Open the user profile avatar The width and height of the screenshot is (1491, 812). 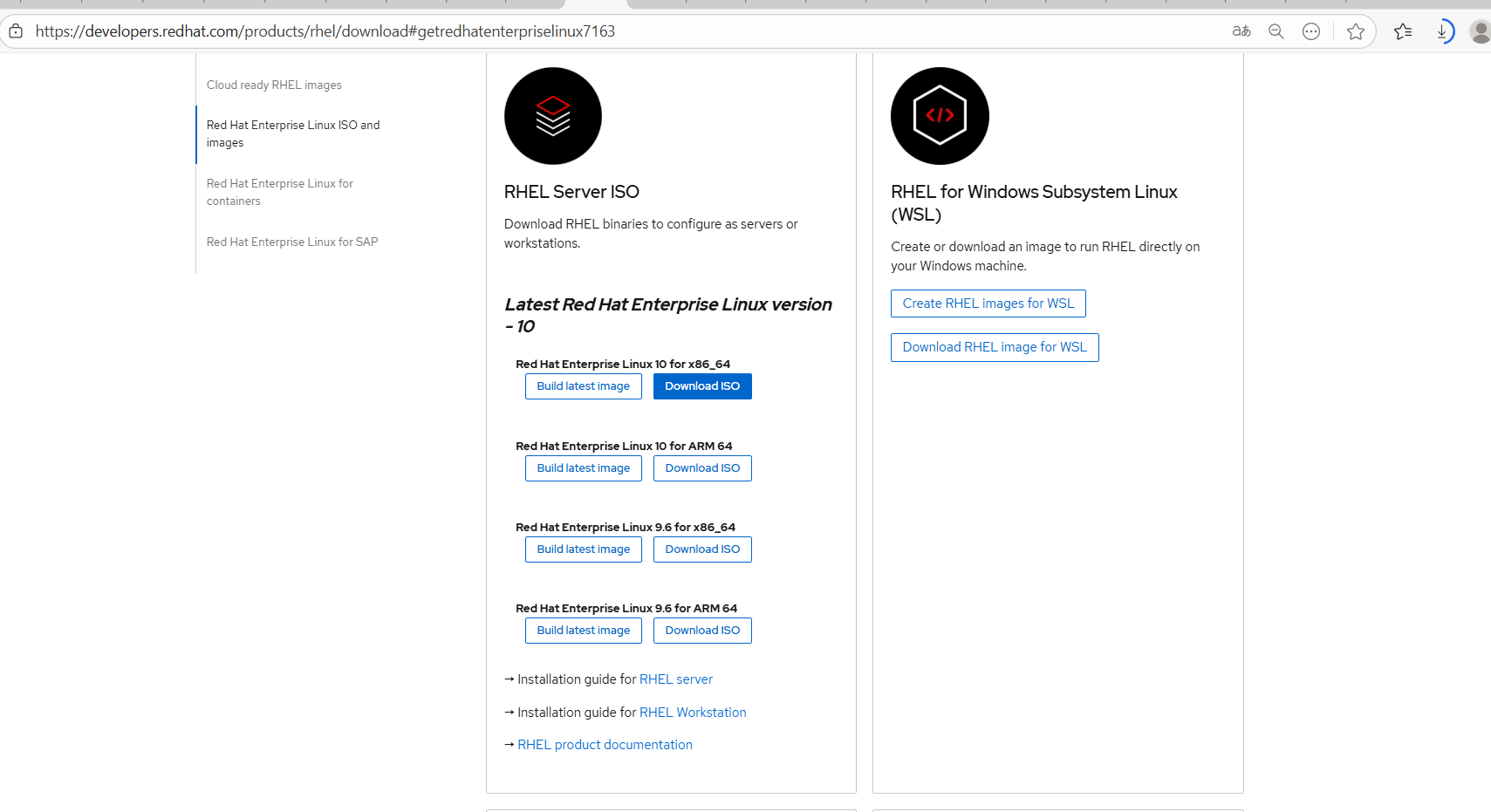(1480, 31)
